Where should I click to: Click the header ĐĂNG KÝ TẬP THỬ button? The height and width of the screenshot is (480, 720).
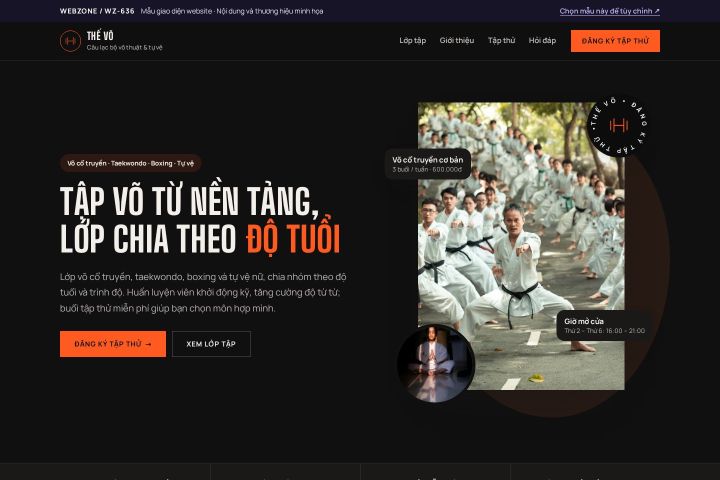point(615,41)
